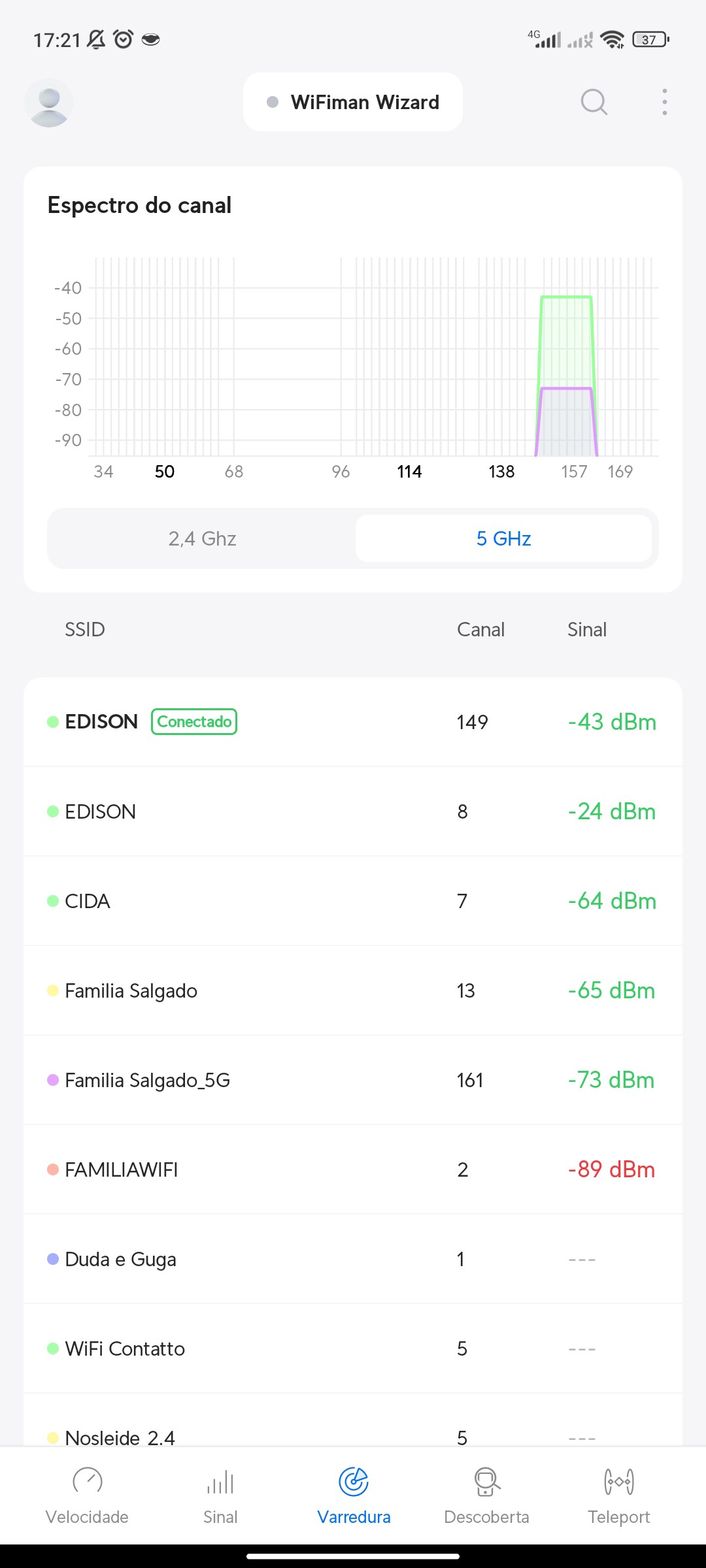Open the Duda e Guga network entry
706x1568 pixels.
tap(353, 1259)
